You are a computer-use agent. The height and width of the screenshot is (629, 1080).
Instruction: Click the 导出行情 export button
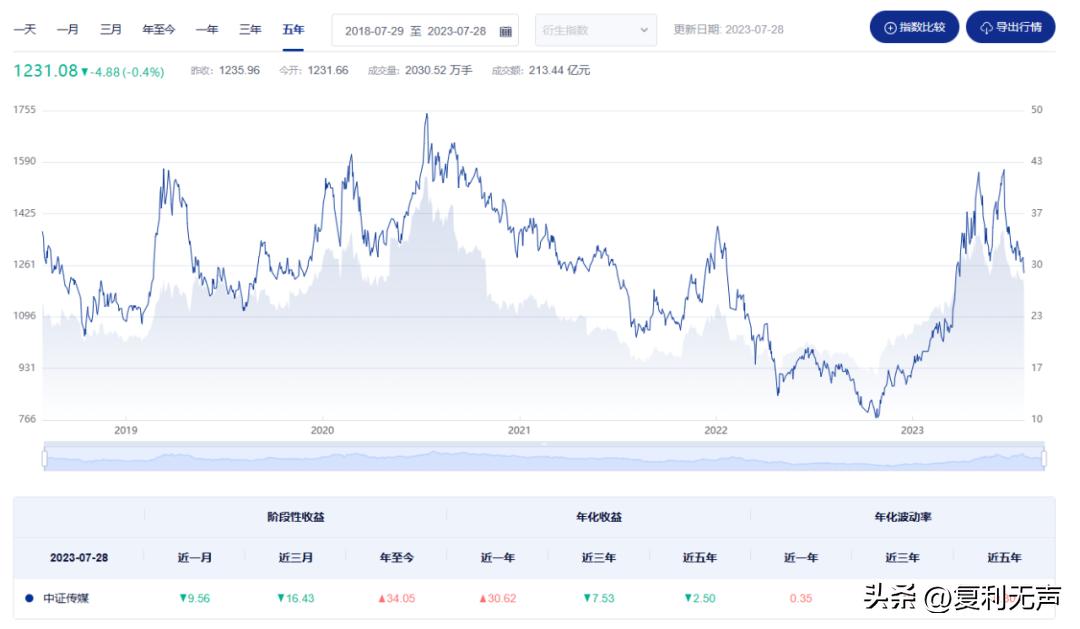coord(1010,27)
